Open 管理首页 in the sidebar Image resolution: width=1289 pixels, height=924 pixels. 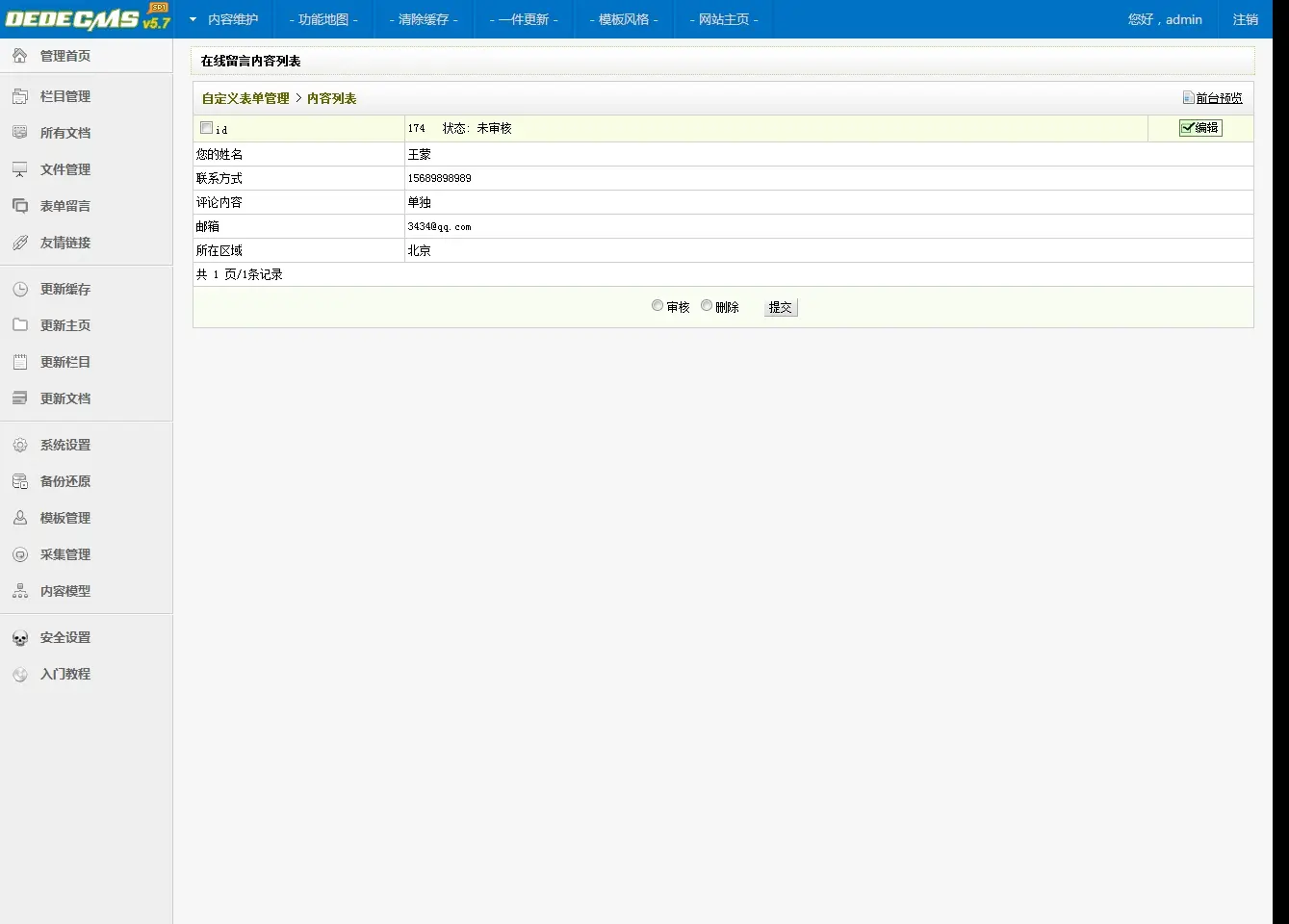click(65, 56)
